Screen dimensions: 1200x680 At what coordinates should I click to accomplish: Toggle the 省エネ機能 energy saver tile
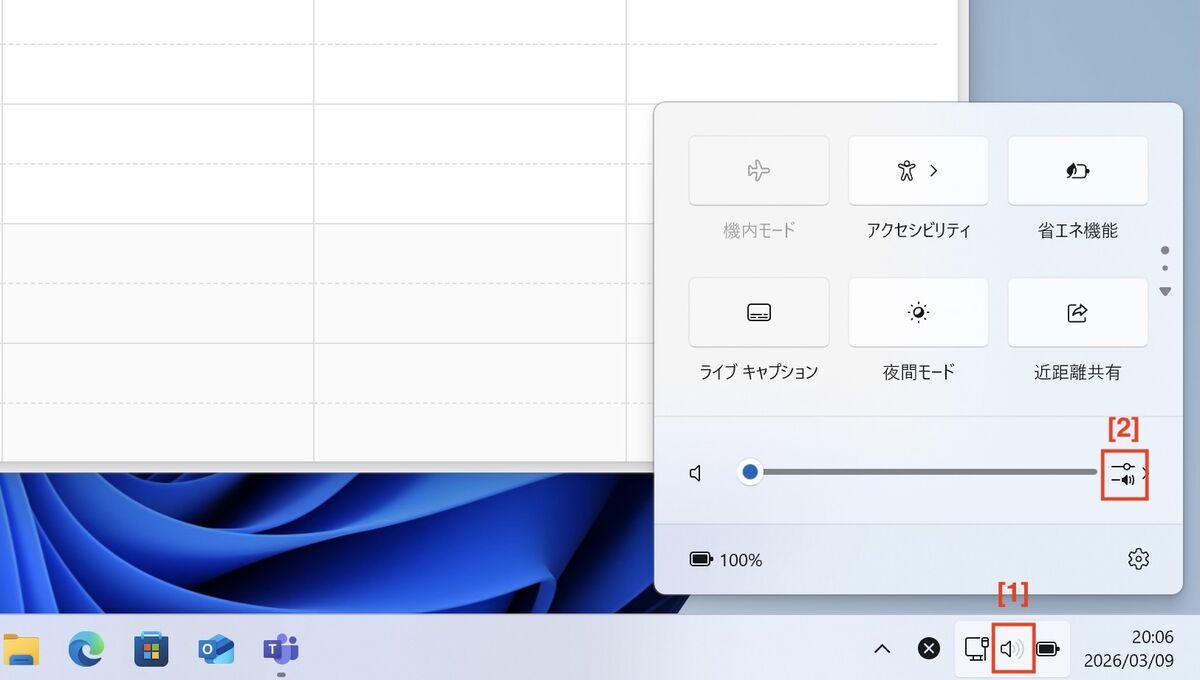click(1077, 171)
